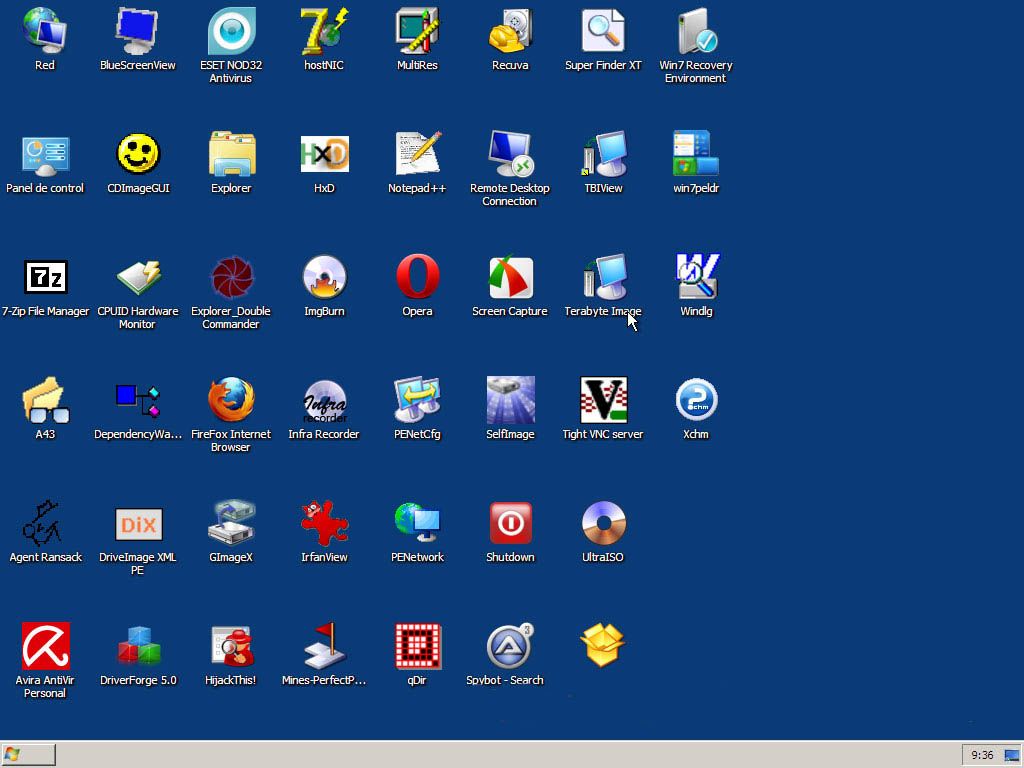
Task: Open Explorer_Double Commander icon
Action: click(231, 278)
